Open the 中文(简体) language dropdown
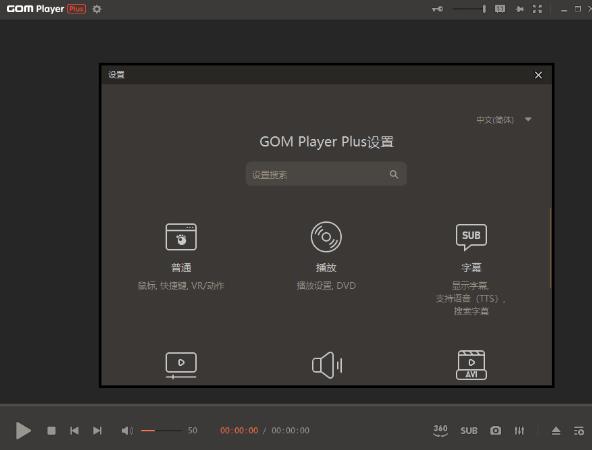 pyautogui.click(x=504, y=120)
